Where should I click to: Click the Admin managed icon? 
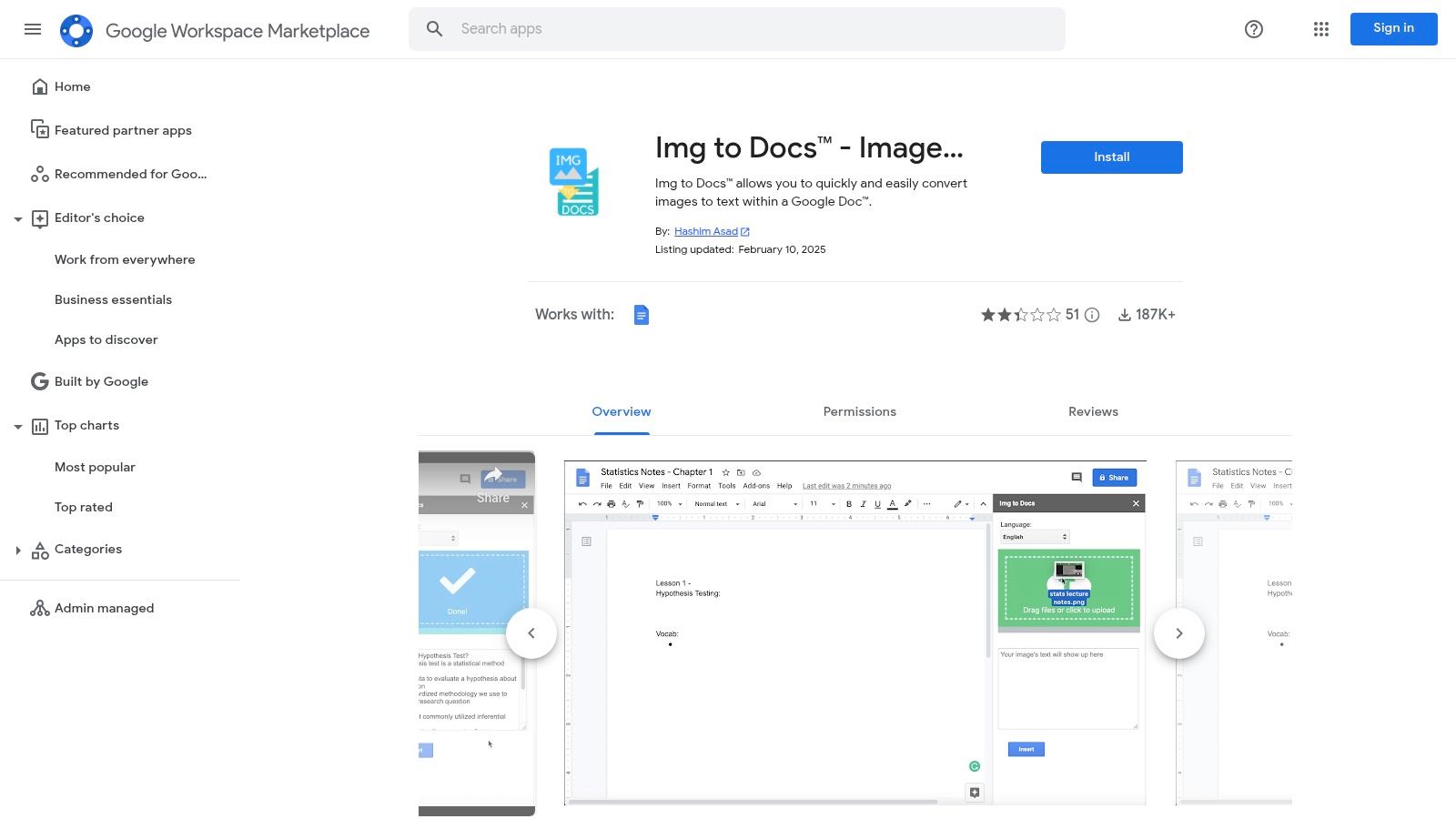(x=40, y=608)
